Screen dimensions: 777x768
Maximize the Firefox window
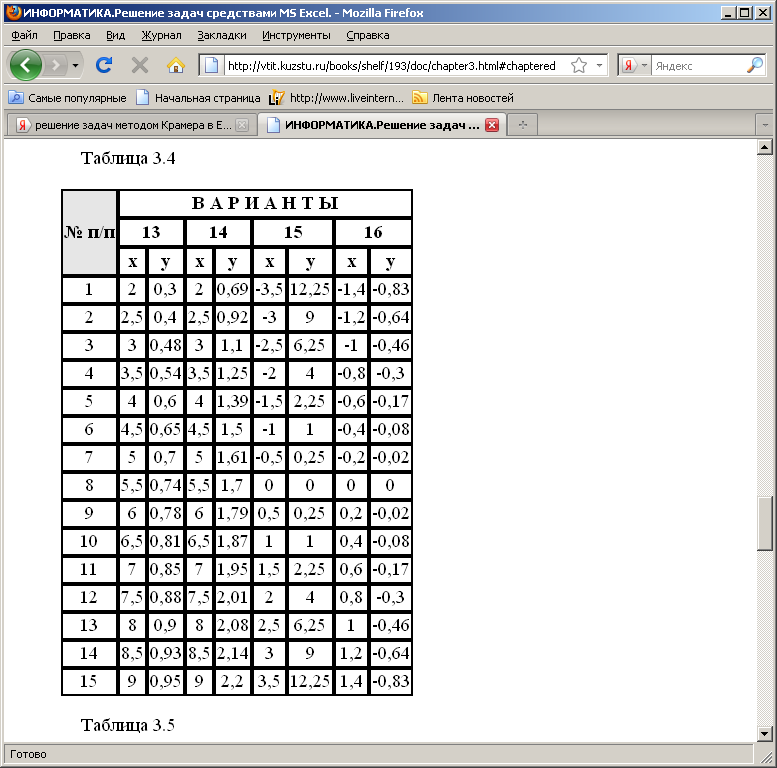coord(745,12)
